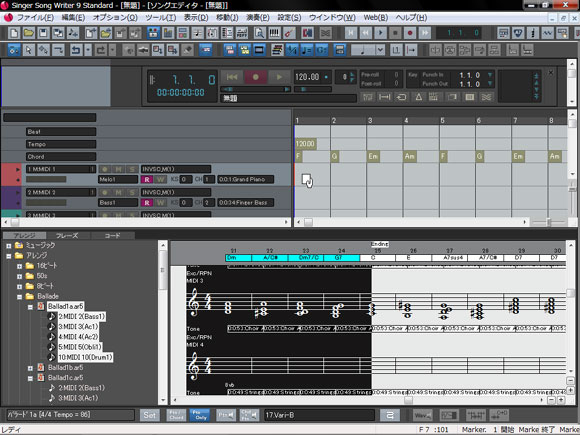Fast forward in main toolbar
The image size is (580, 435).
click(x=425, y=33)
